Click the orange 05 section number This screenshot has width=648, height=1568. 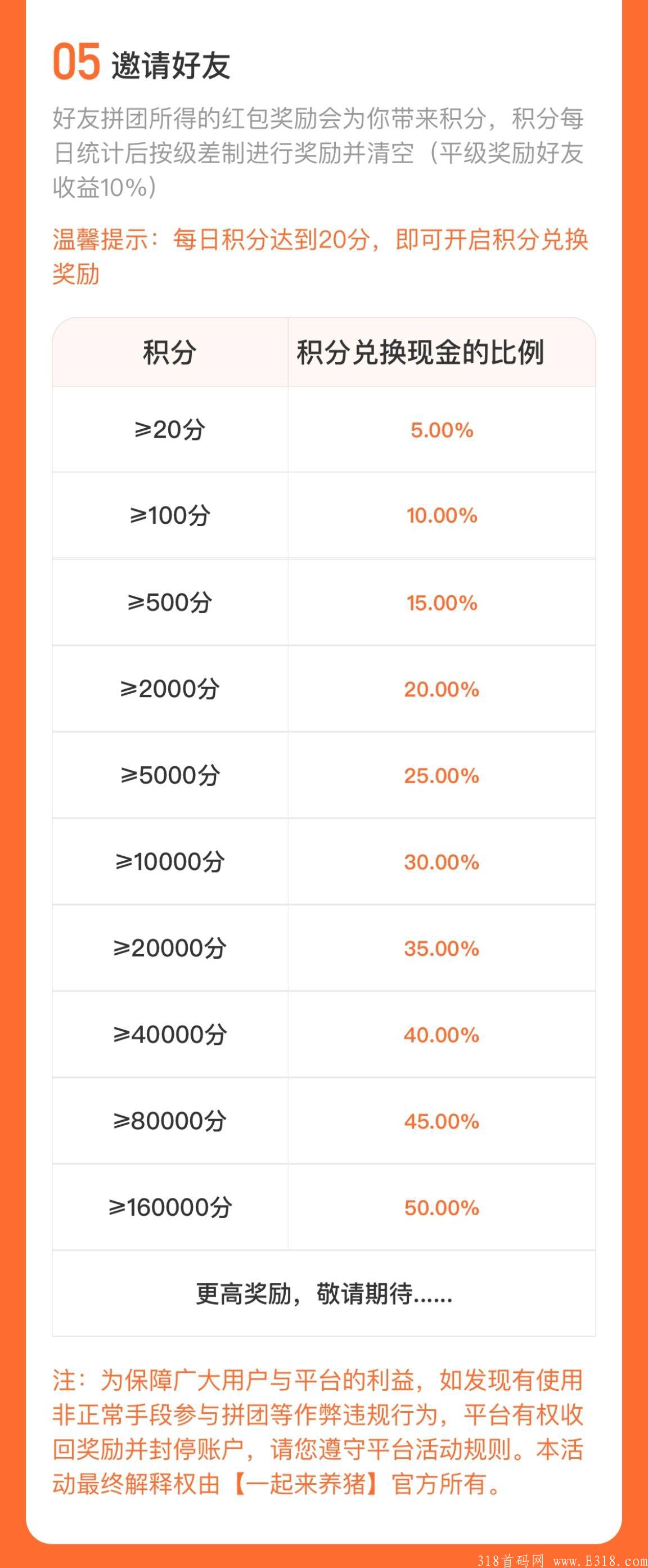pos(76,62)
